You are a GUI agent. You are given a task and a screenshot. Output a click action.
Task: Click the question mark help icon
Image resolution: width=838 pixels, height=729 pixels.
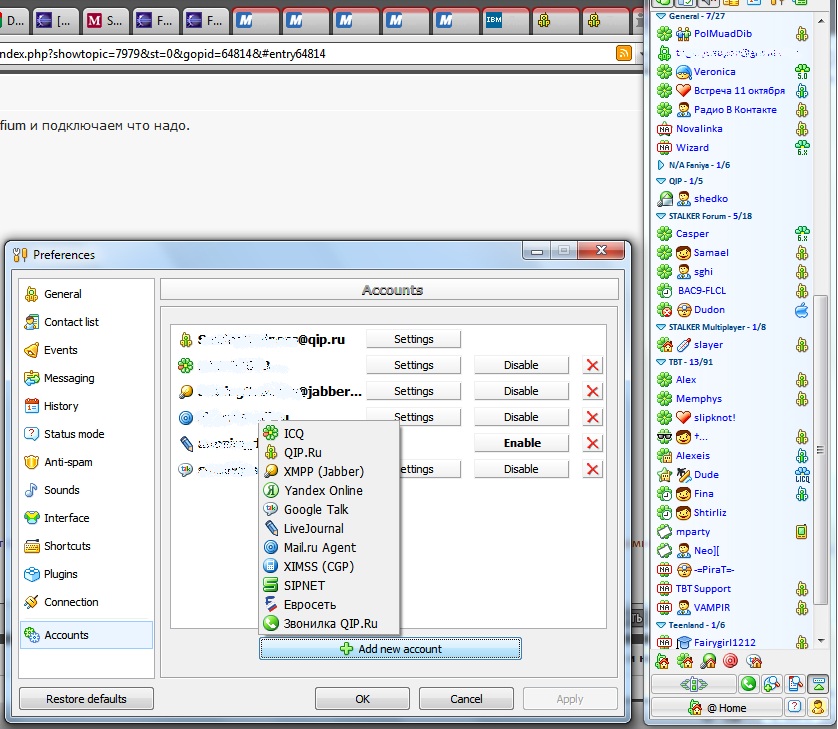click(x=794, y=707)
